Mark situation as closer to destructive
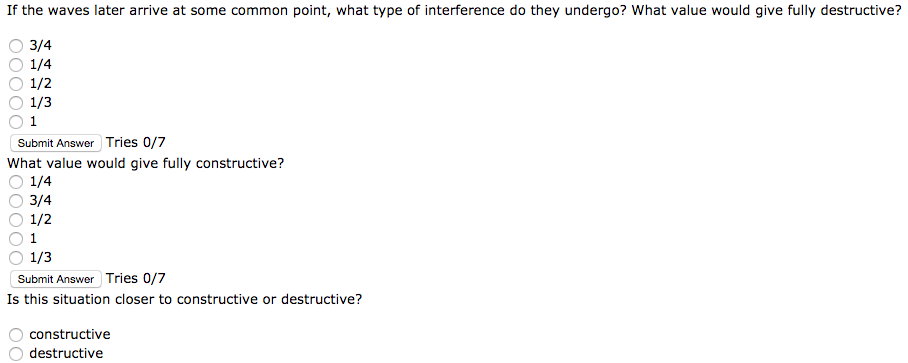 click(x=16, y=354)
